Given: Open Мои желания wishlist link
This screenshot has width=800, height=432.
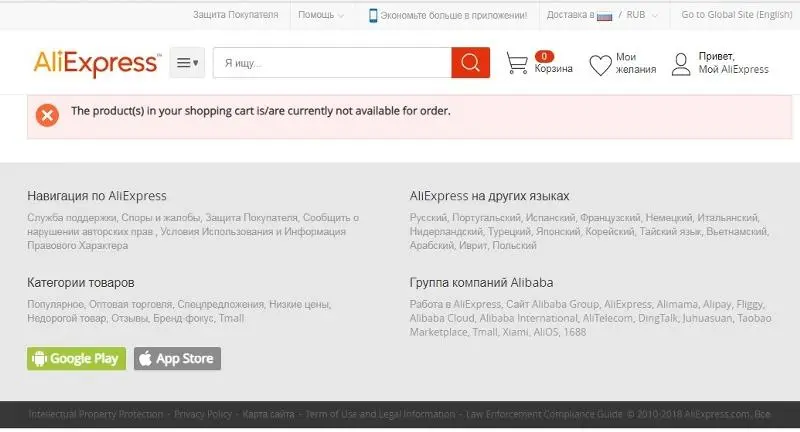Looking at the screenshot, I should point(636,63).
